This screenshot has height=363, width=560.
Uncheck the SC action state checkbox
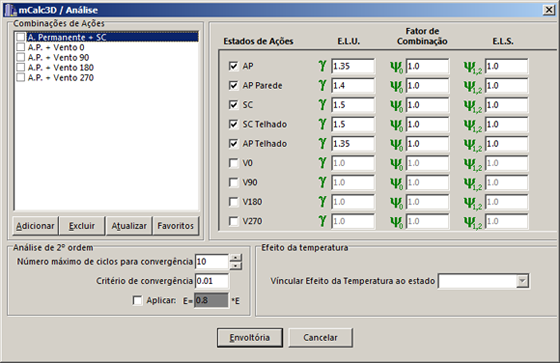(233, 105)
